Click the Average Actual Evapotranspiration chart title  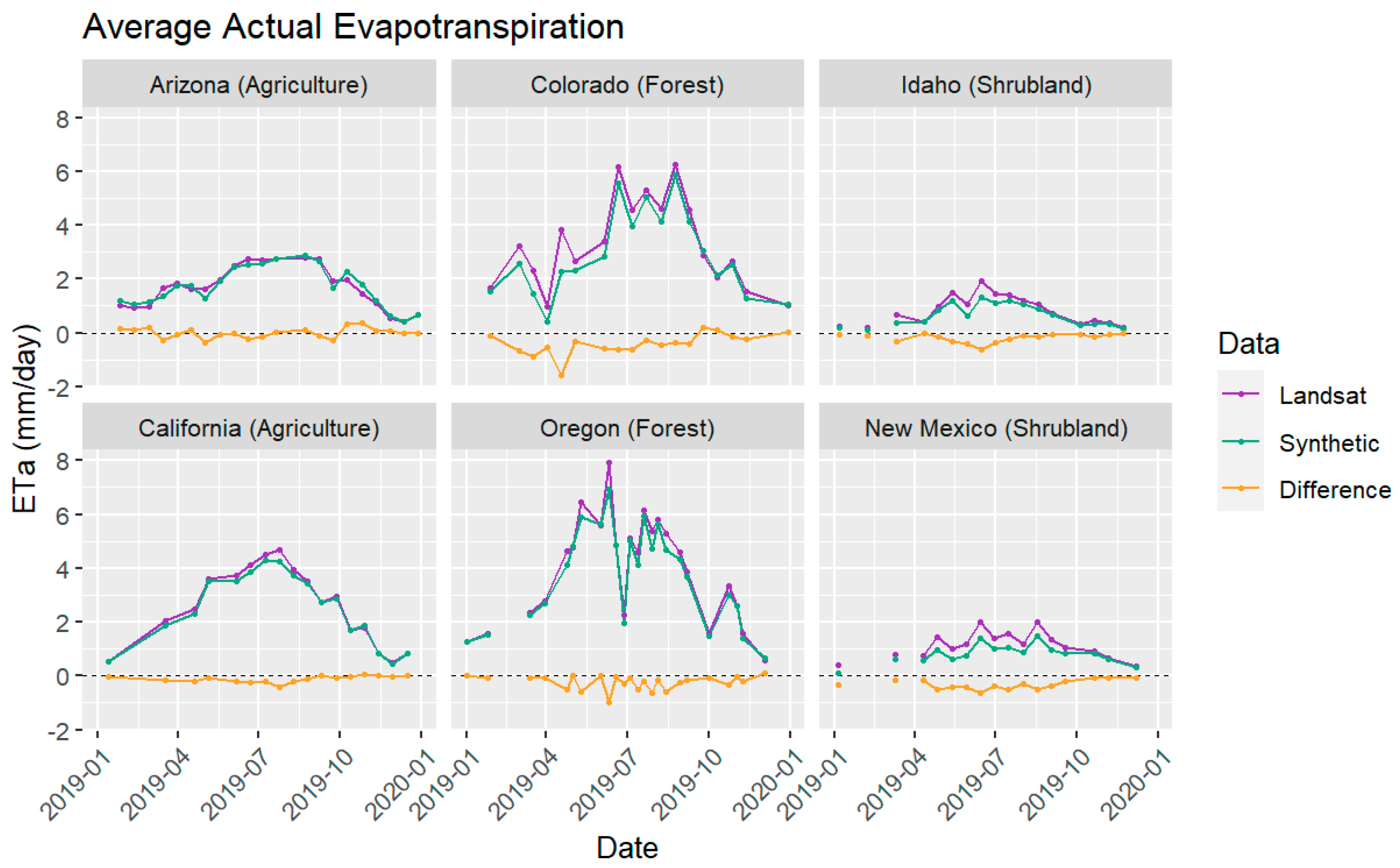[353, 26]
